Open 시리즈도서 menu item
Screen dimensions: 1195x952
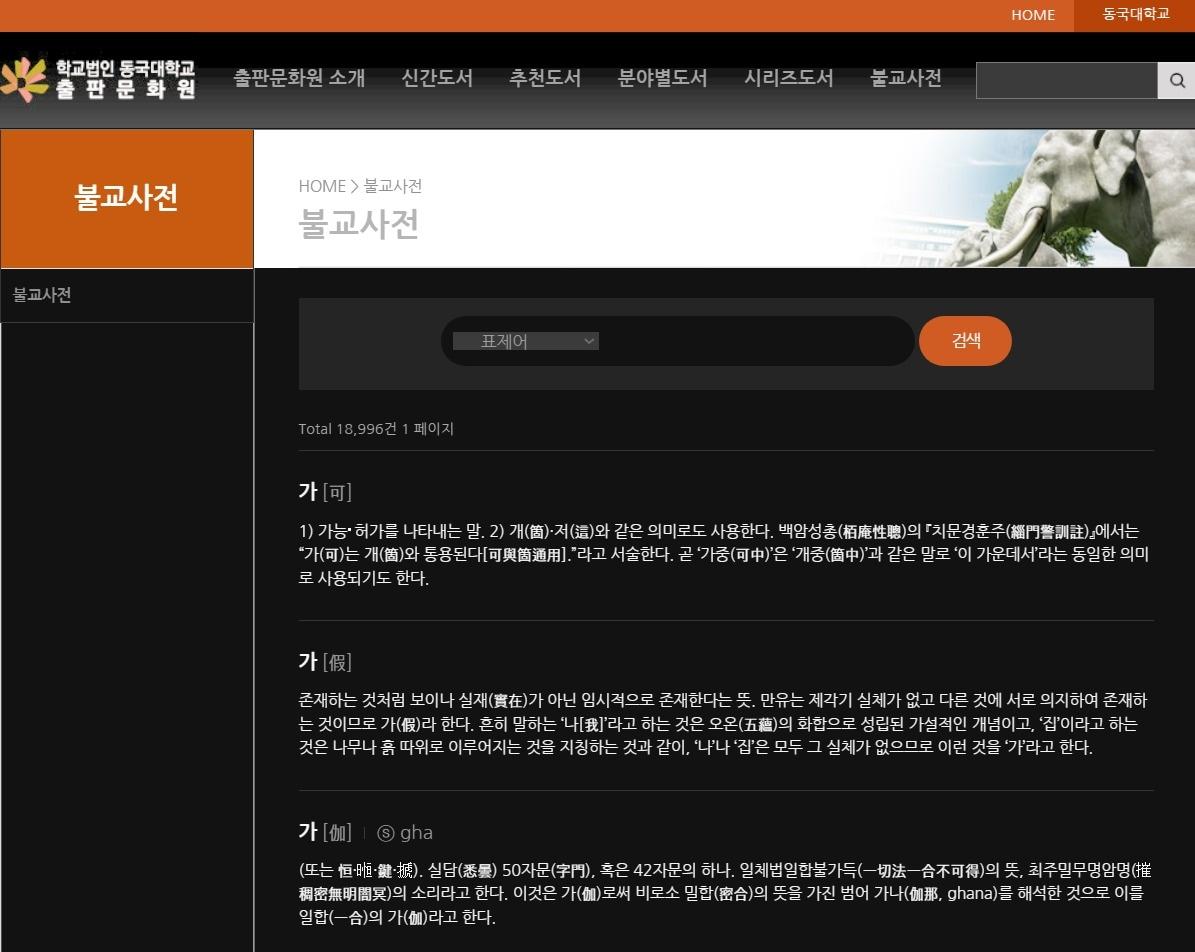click(x=788, y=78)
